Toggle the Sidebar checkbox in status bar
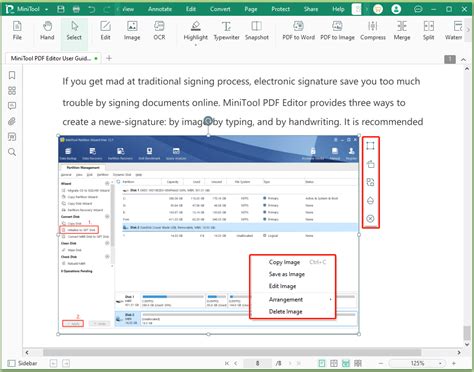Screen dimensions: 474x372 pyautogui.click(x=12, y=363)
